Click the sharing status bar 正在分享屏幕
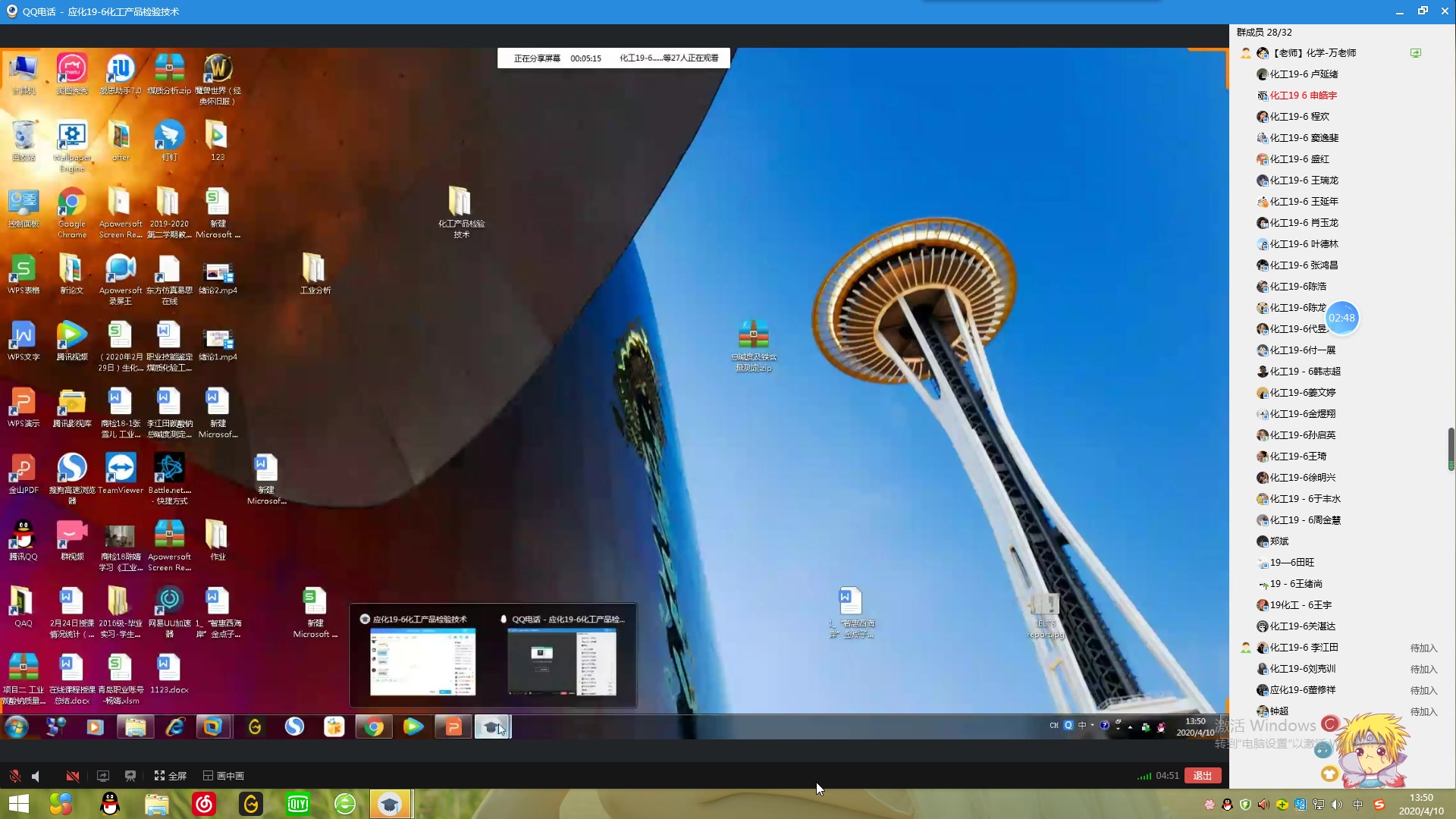 [613, 58]
